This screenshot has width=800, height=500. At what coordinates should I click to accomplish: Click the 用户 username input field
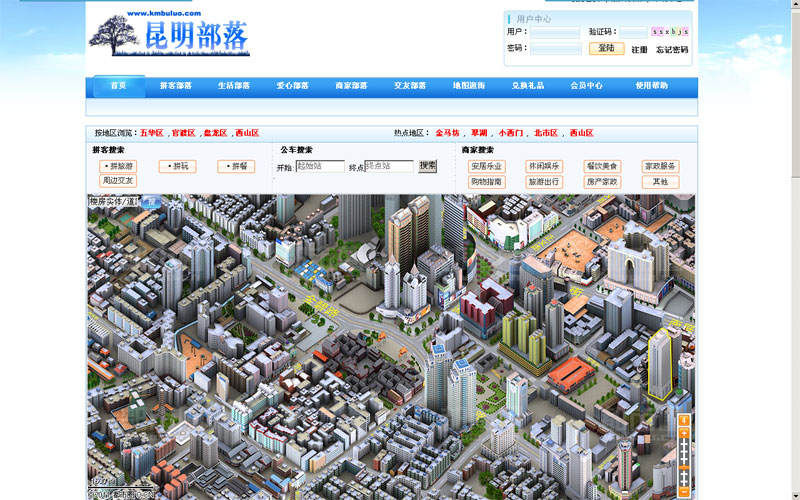click(x=555, y=32)
